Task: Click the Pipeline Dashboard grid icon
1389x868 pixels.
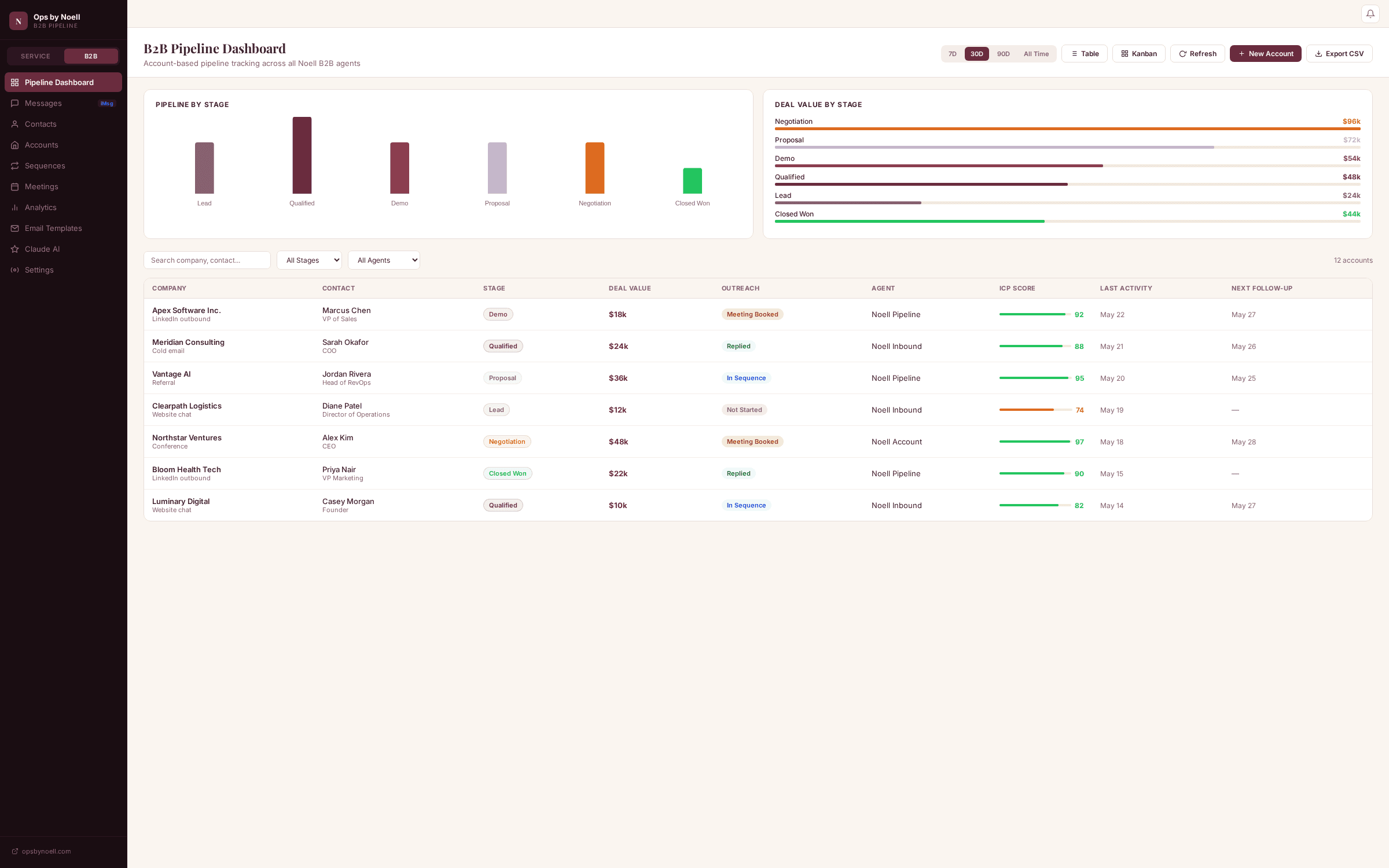Action: [15, 82]
